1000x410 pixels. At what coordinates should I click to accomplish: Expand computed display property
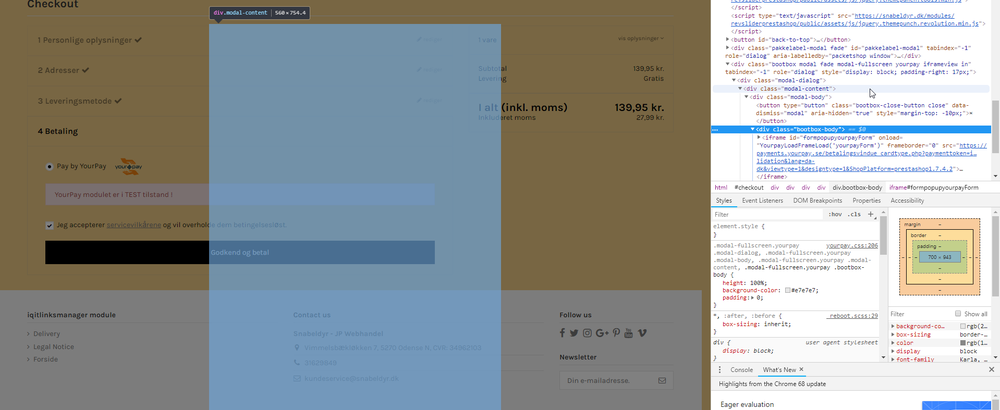[x=893, y=351]
